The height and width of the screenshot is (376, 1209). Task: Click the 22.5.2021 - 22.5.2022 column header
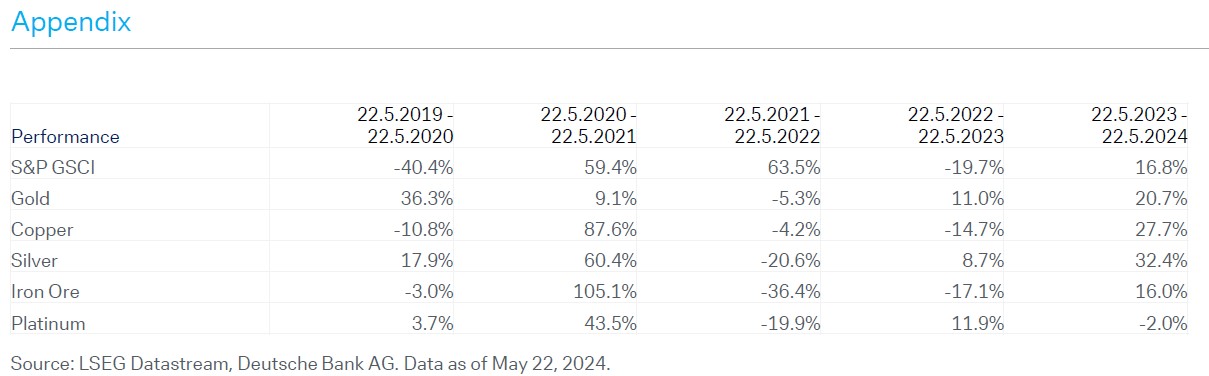(773, 126)
